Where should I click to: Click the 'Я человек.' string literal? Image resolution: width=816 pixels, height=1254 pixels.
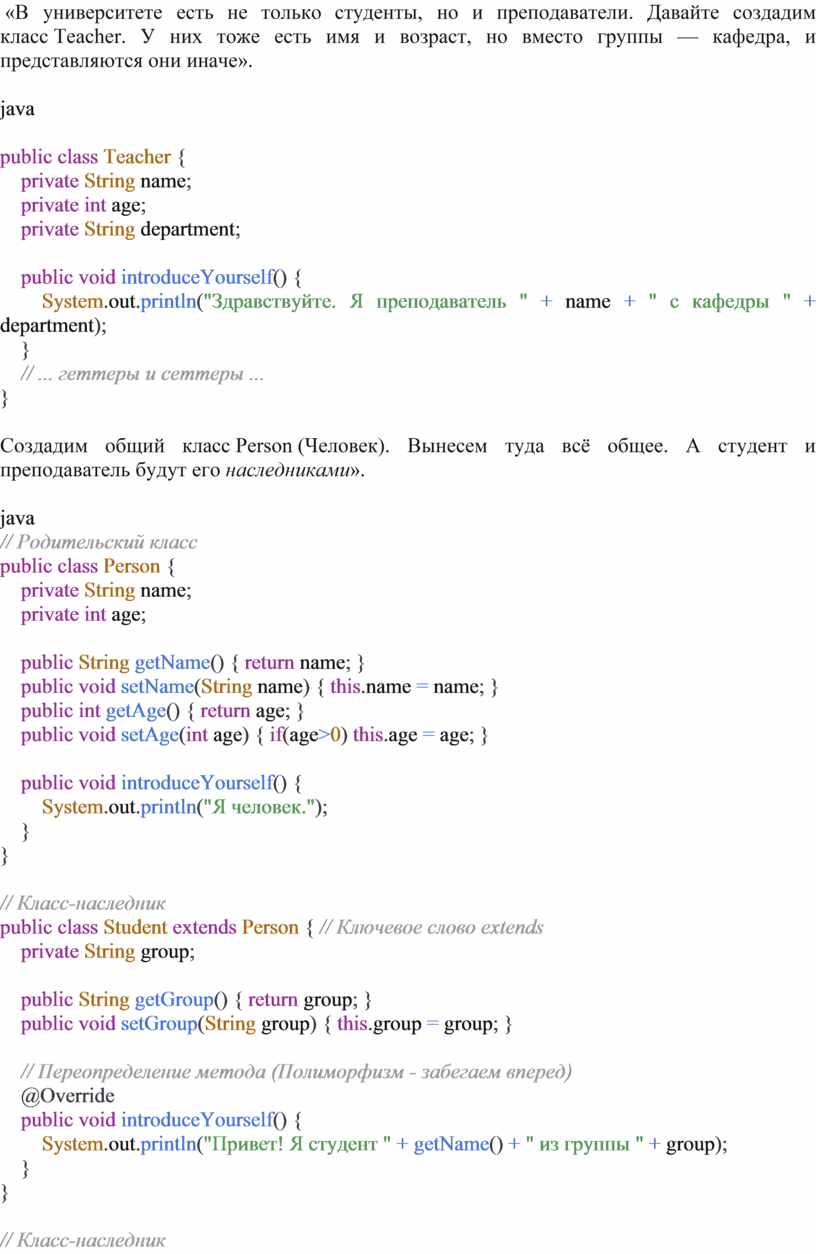pos(259,807)
